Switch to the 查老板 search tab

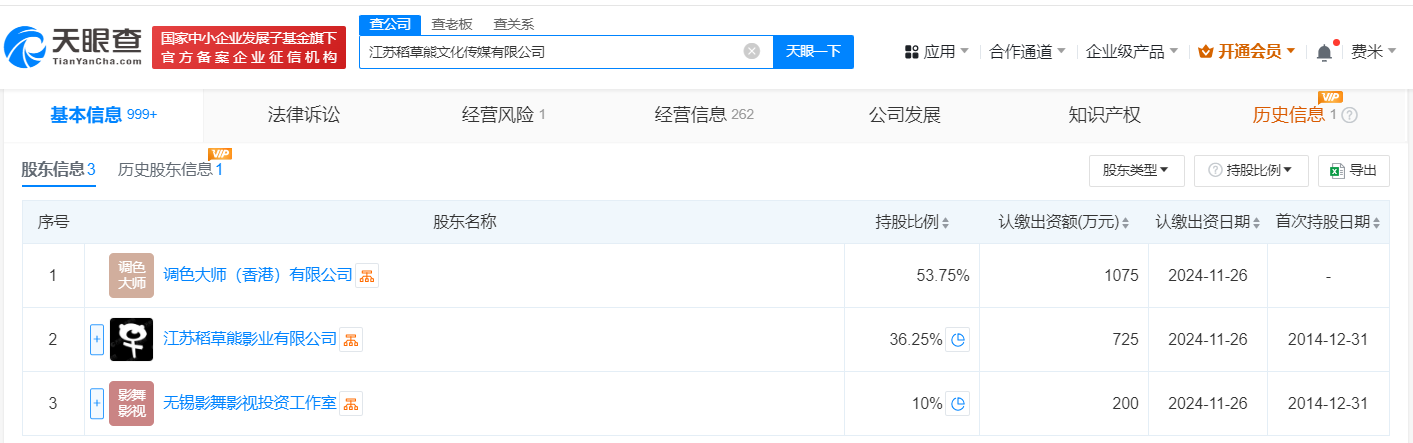(x=452, y=24)
